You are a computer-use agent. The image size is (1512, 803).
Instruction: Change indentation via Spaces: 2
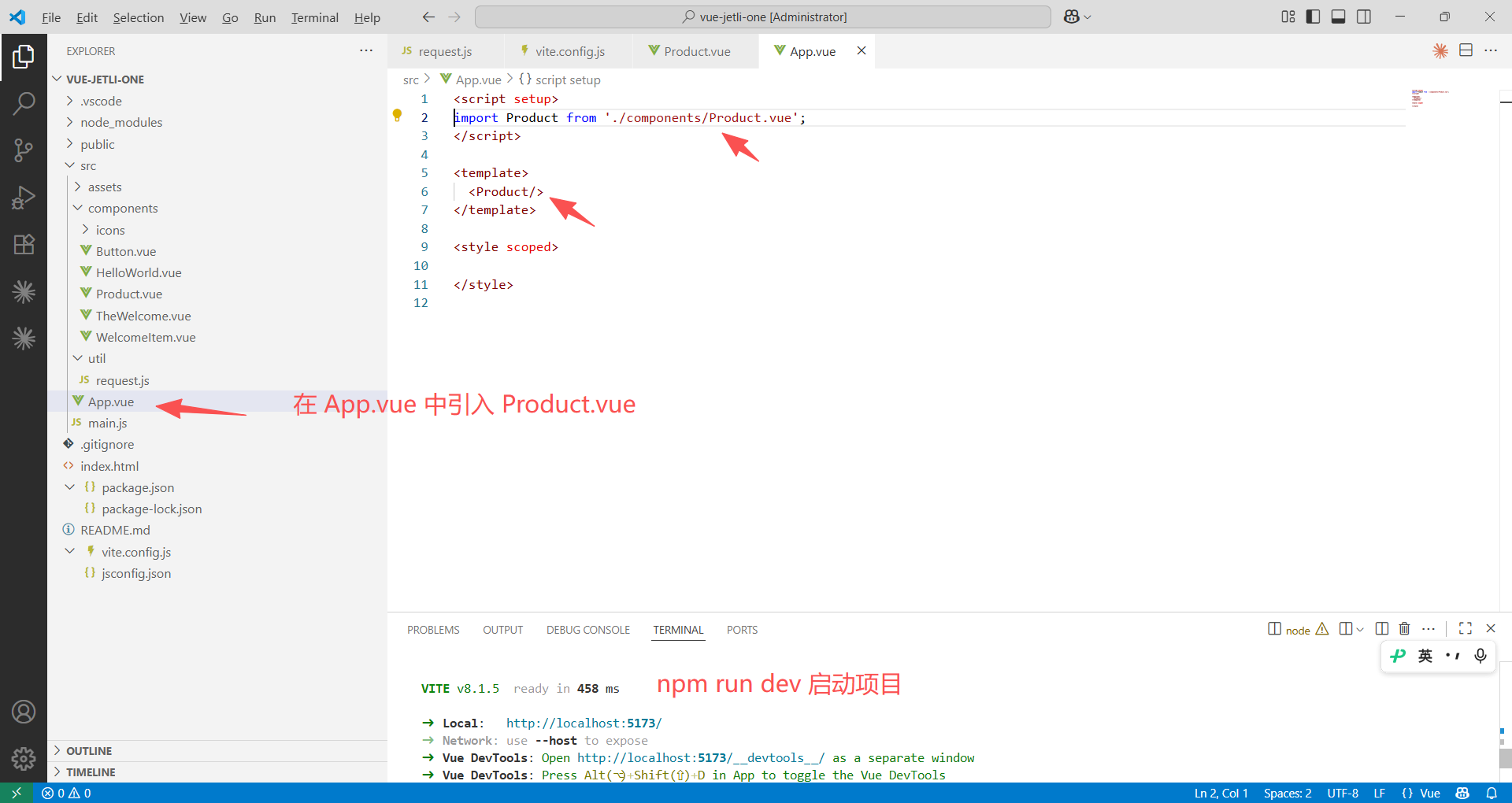[x=1288, y=793]
